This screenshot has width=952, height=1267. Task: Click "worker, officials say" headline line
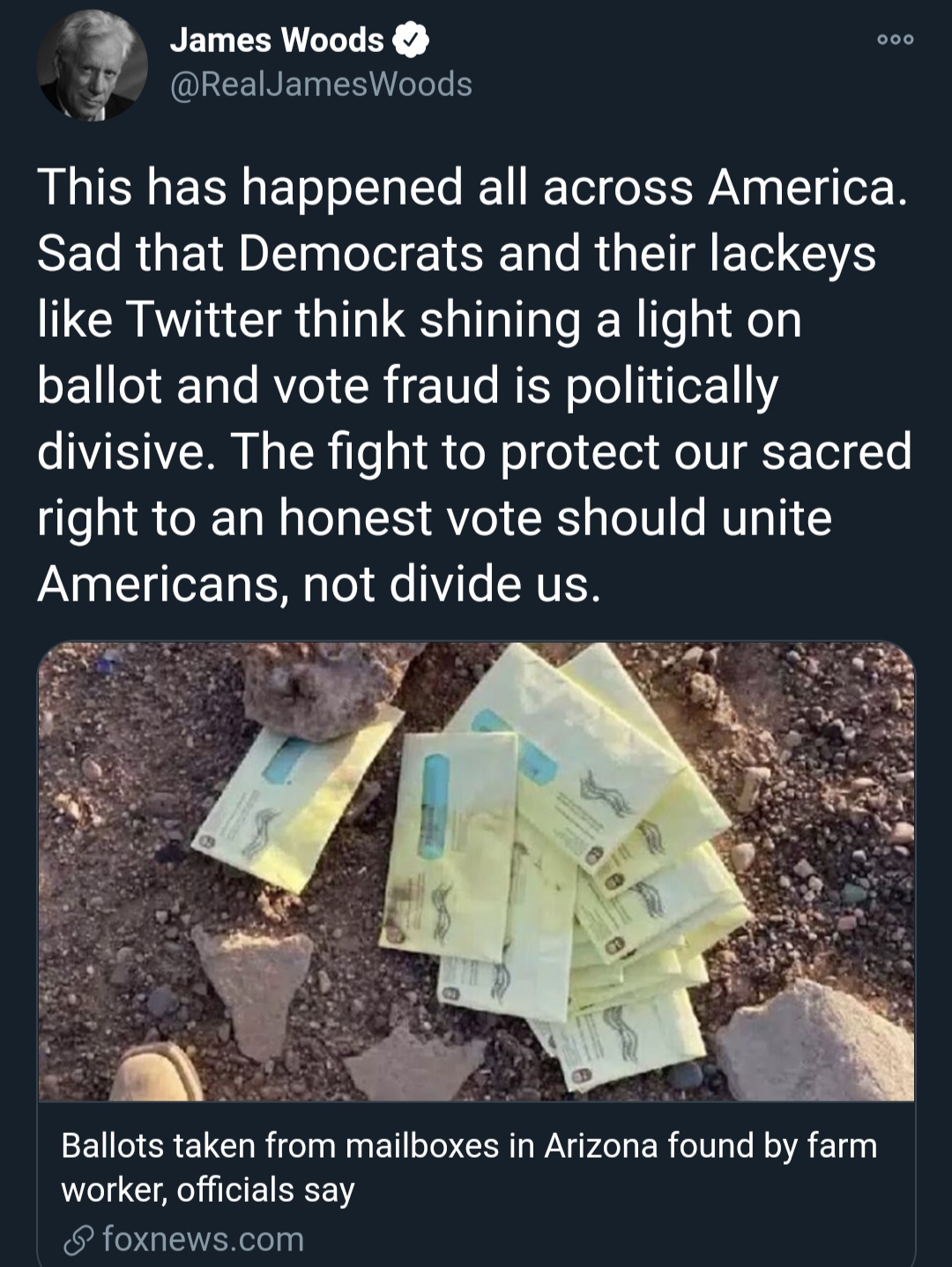point(208,1189)
